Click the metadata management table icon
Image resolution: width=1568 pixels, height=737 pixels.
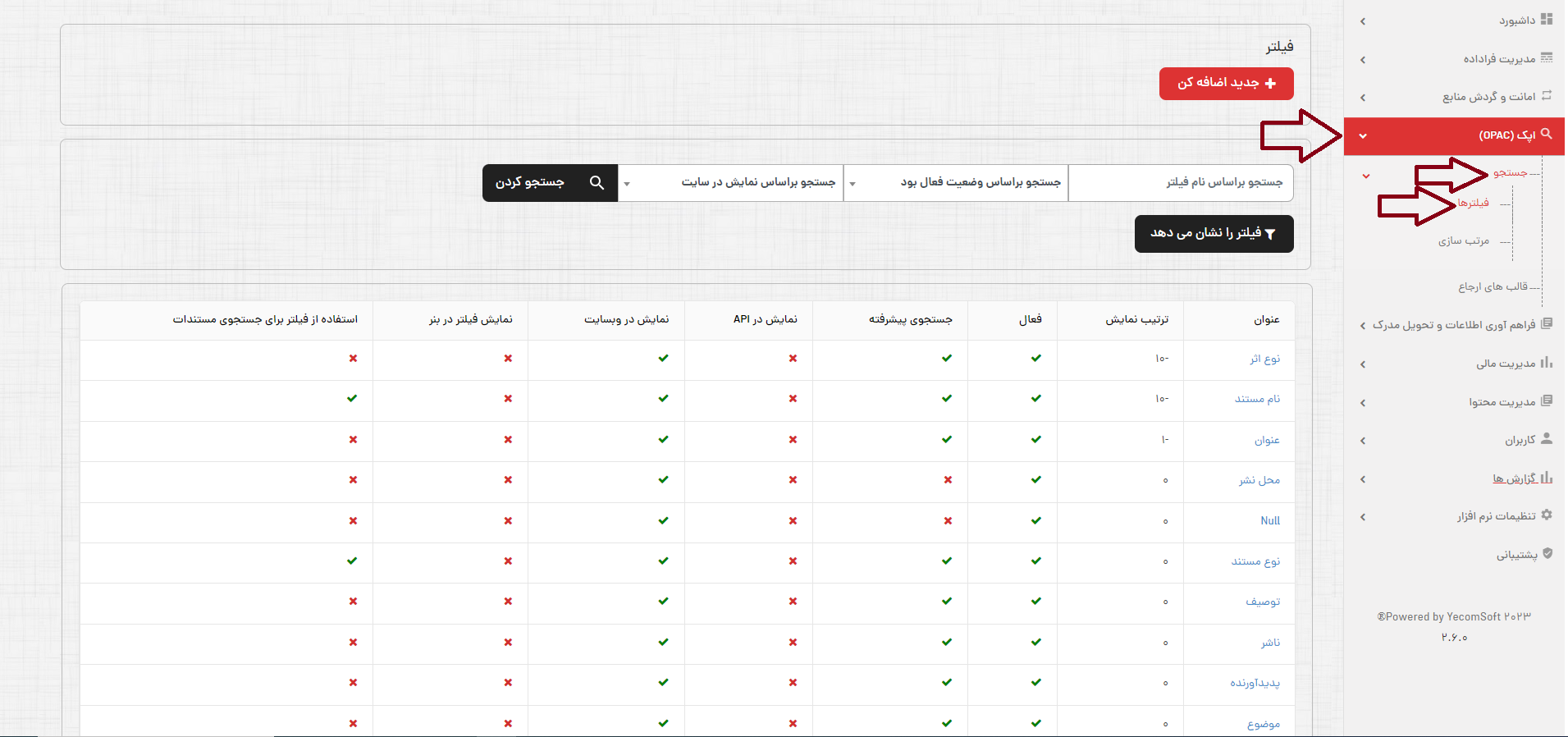click(x=1547, y=58)
